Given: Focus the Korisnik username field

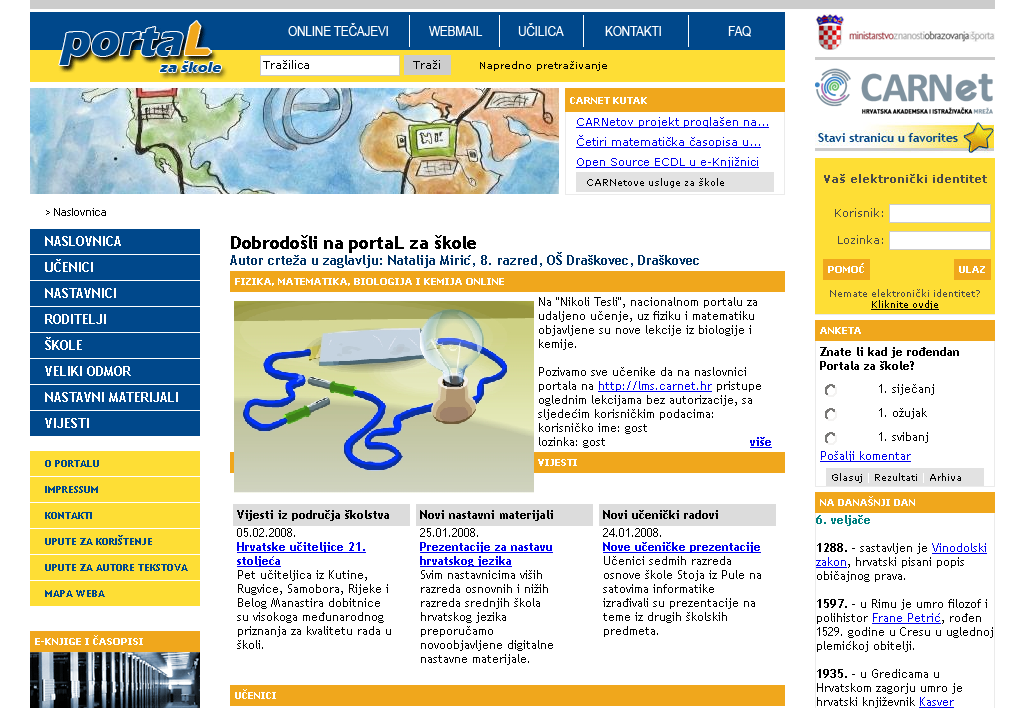Looking at the screenshot, I should [940, 214].
